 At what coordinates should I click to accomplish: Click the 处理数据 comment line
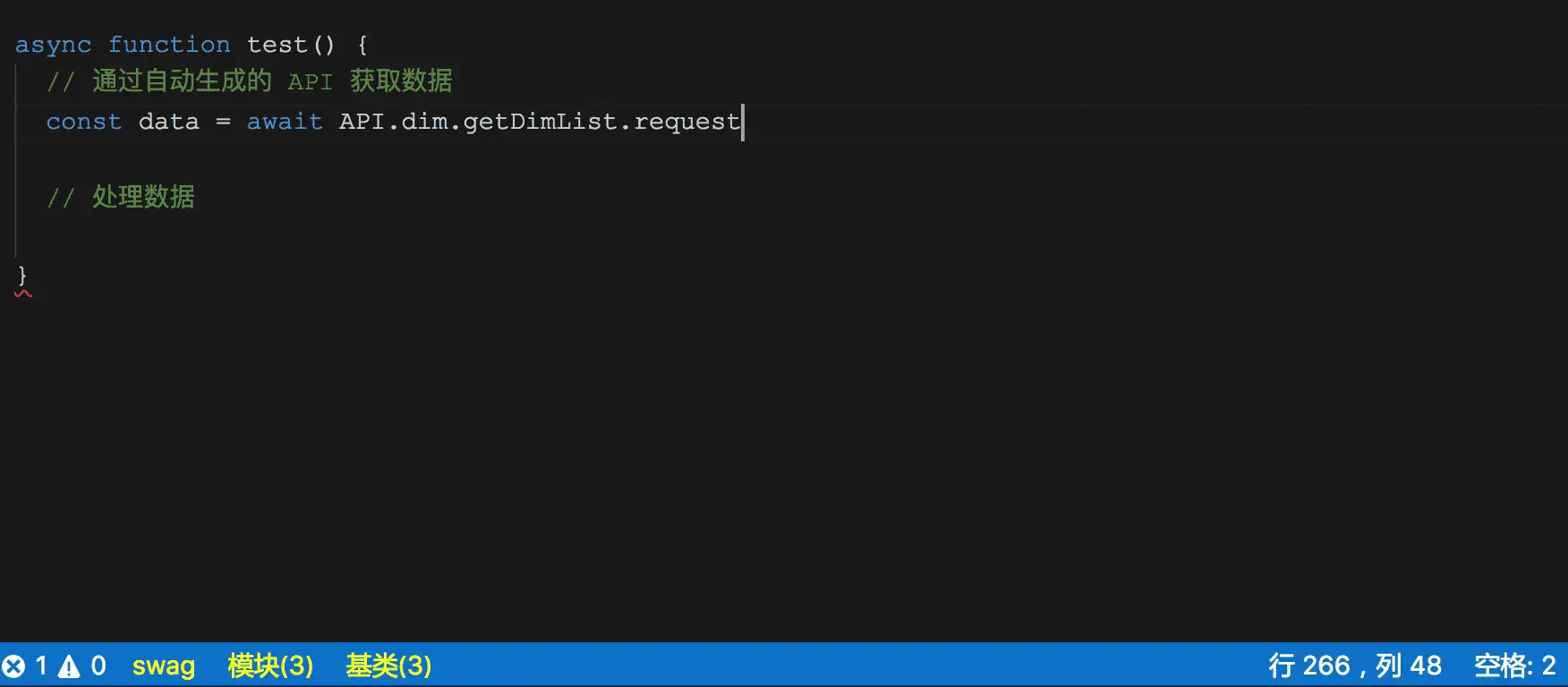pyautogui.click(x=121, y=197)
